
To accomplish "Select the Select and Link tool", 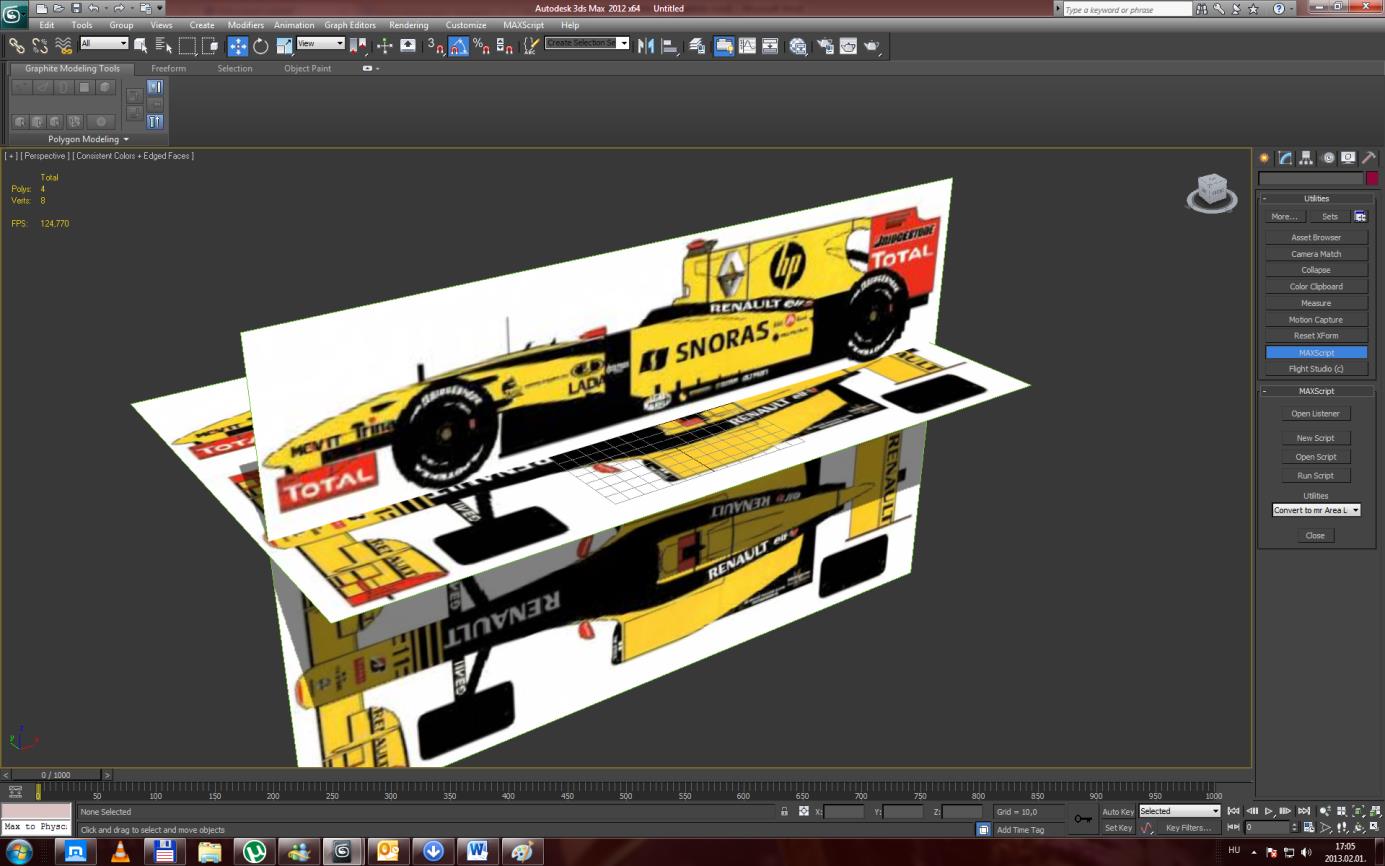I will [17, 45].
